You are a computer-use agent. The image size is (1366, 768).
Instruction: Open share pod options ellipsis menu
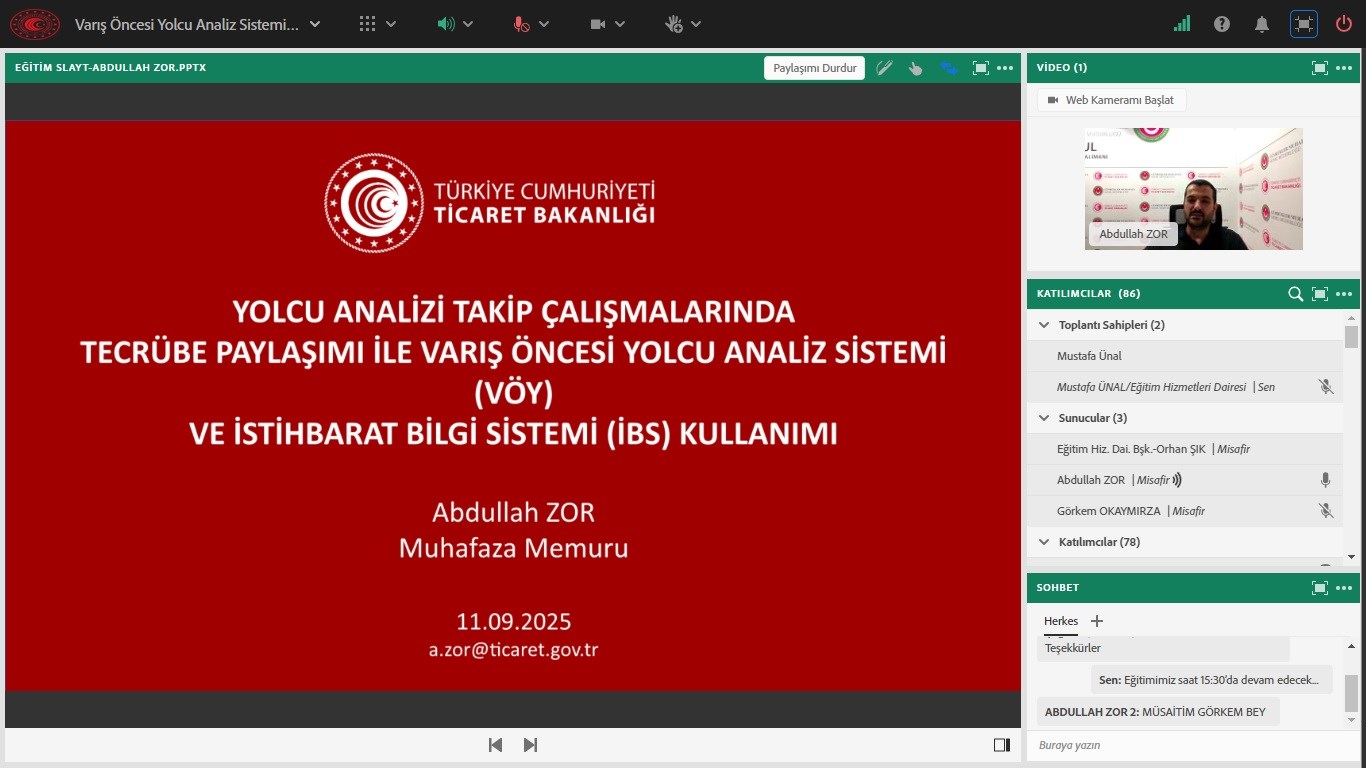click(1005, 68)
